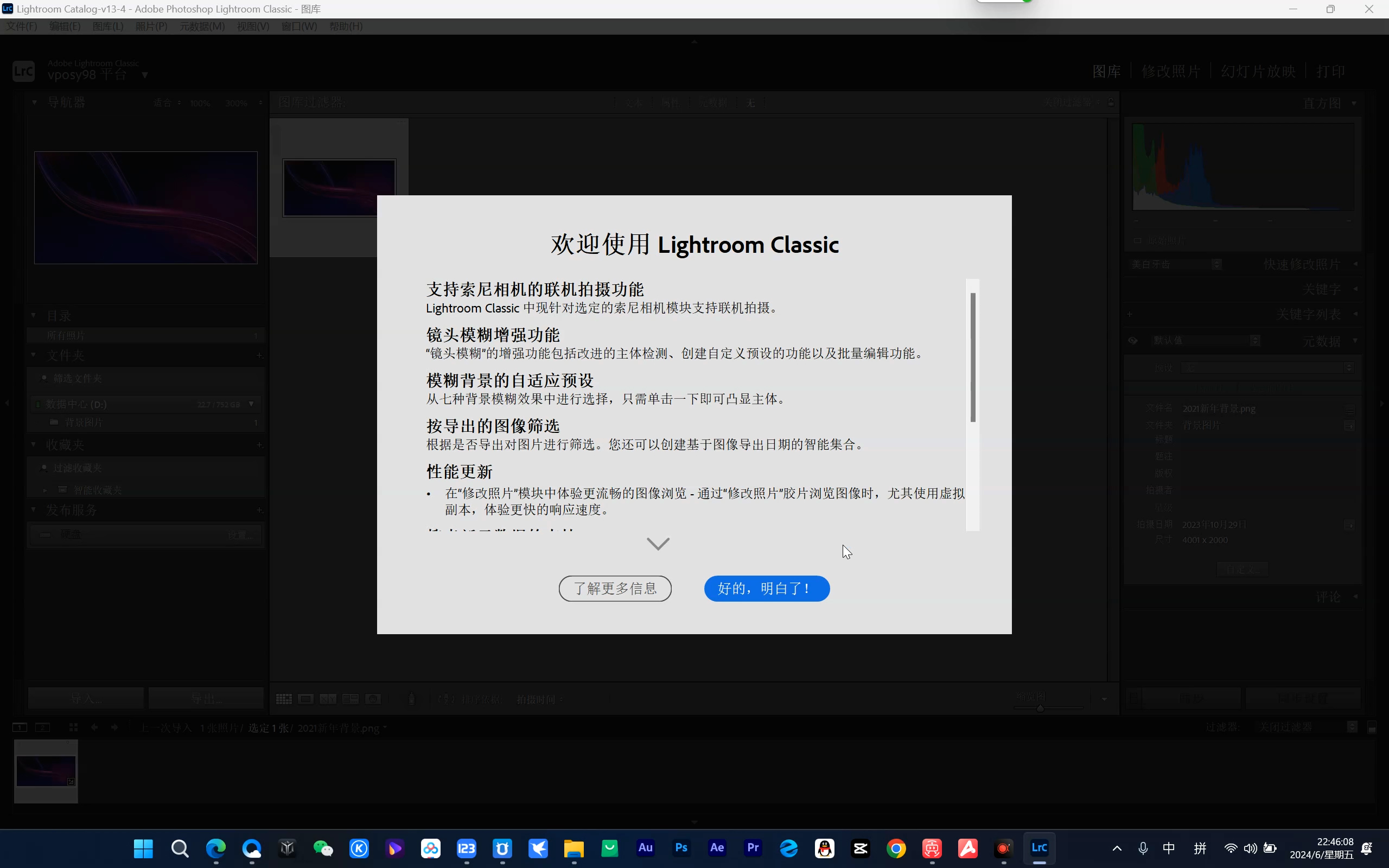The image size is (1389, 868).
Task: Collapse the 导航器 navigator panel triangle
Action: (x=34, y=102)
